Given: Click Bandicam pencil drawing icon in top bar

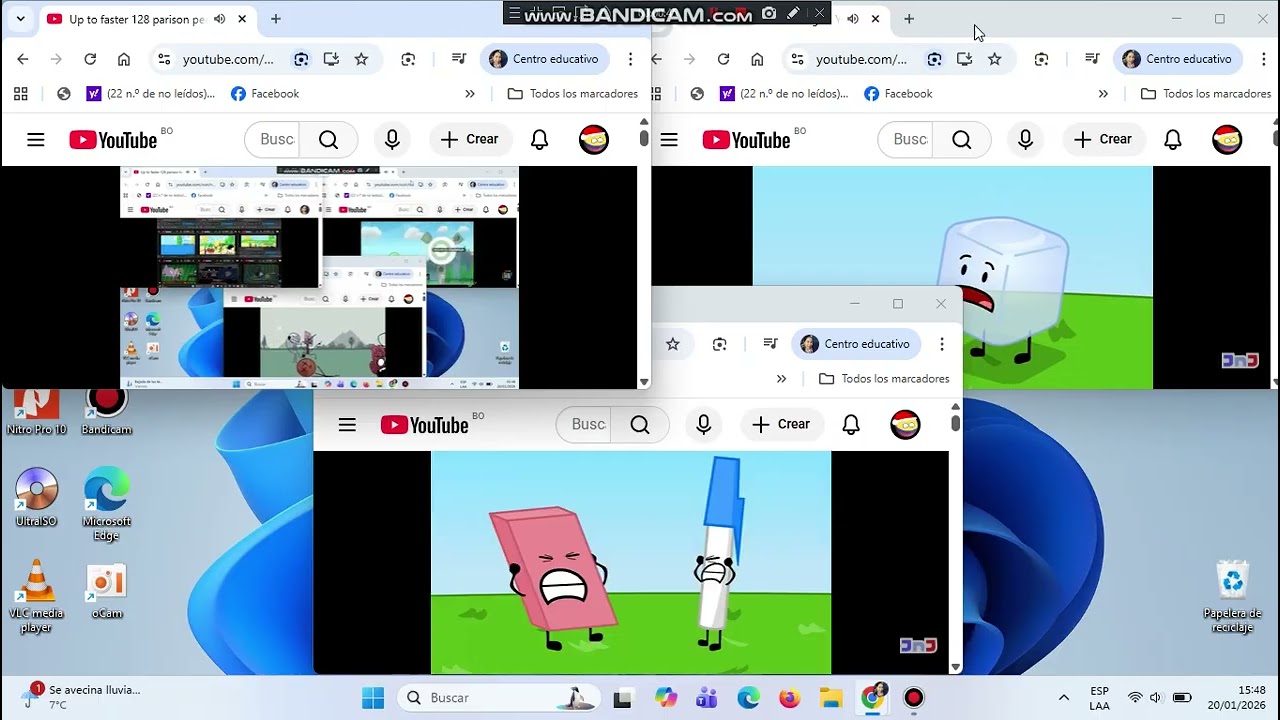Looking at the screenshot, I should pyautogui.click(x=793, y=13).
